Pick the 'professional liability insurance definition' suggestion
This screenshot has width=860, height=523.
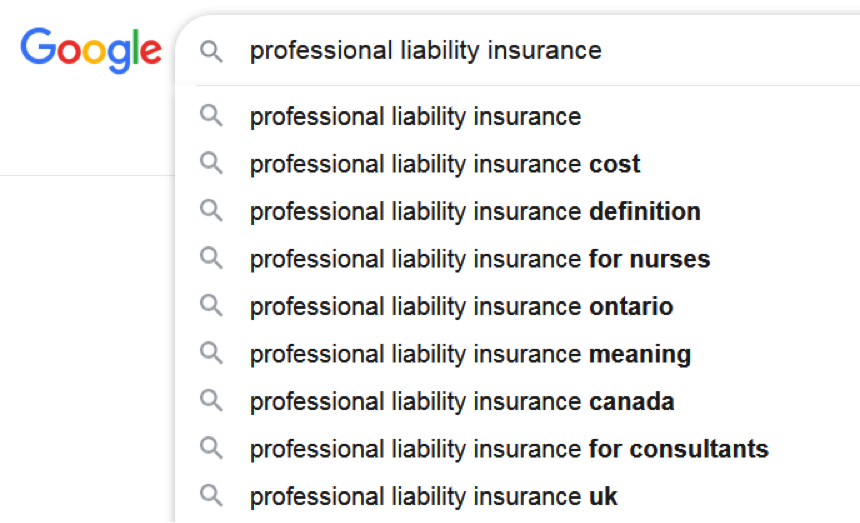pyautogui.click(x=475, y=212)
